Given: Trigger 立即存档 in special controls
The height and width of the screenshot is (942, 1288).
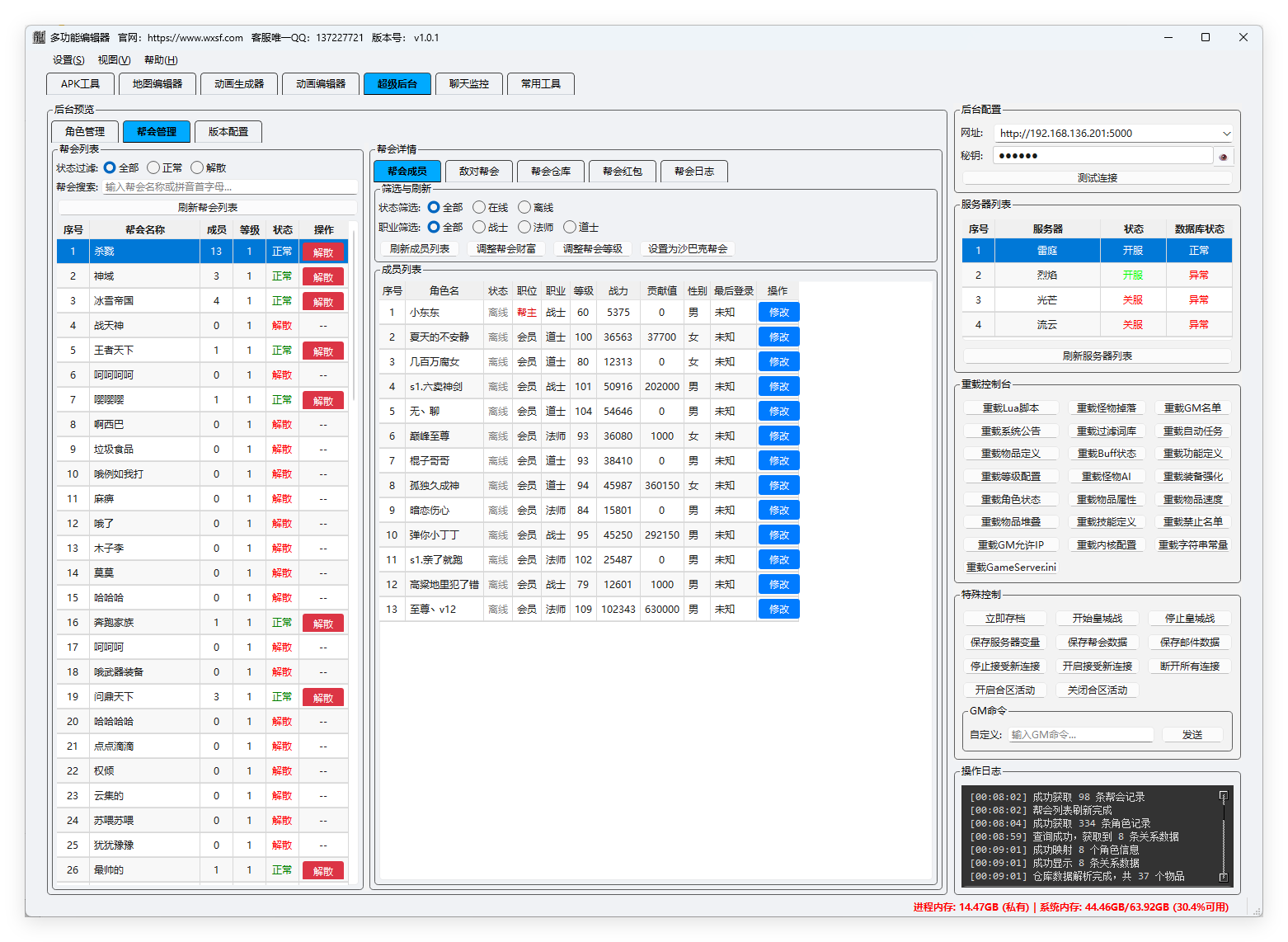Looking at the screenshot, I should (1004, 619).
